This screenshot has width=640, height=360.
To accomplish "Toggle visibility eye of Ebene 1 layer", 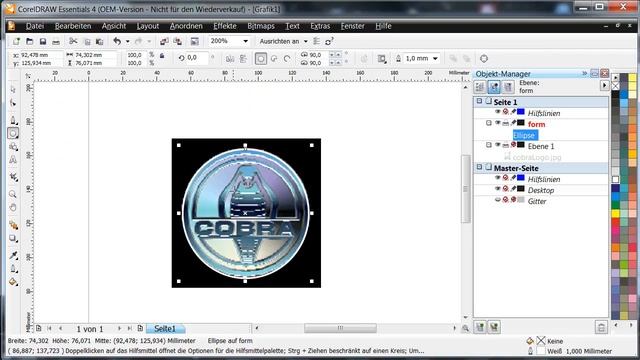I will (498, 145).
